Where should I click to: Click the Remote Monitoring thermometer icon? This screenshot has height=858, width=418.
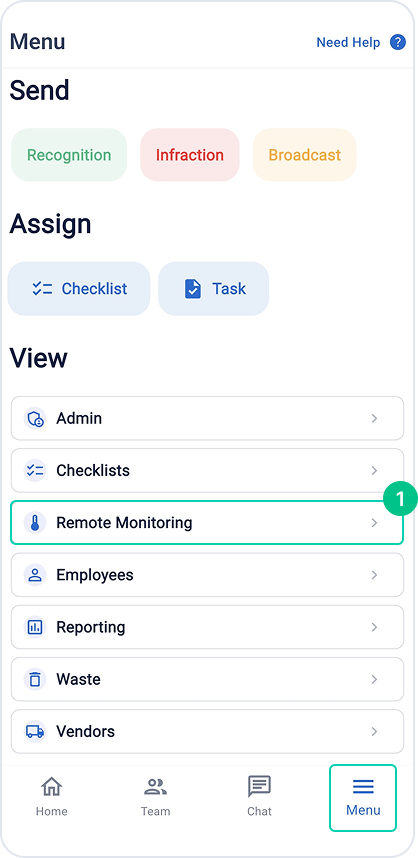35,523
